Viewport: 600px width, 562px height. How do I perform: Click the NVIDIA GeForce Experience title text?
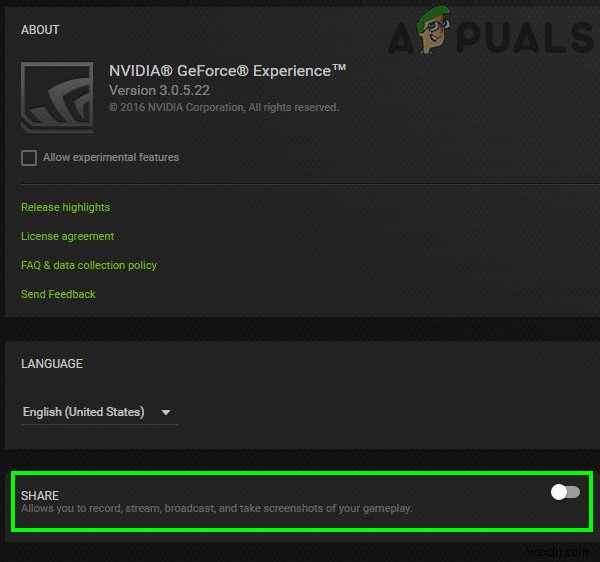pyautogui.click(x=227, y=71)
